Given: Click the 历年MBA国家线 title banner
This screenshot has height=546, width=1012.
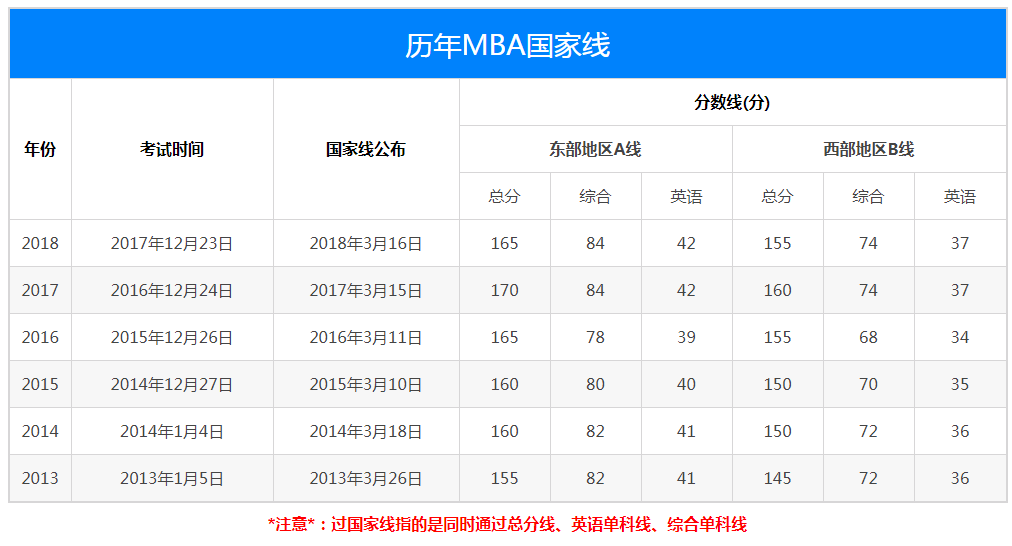Looking at the screenshot, I should point(507,45).
